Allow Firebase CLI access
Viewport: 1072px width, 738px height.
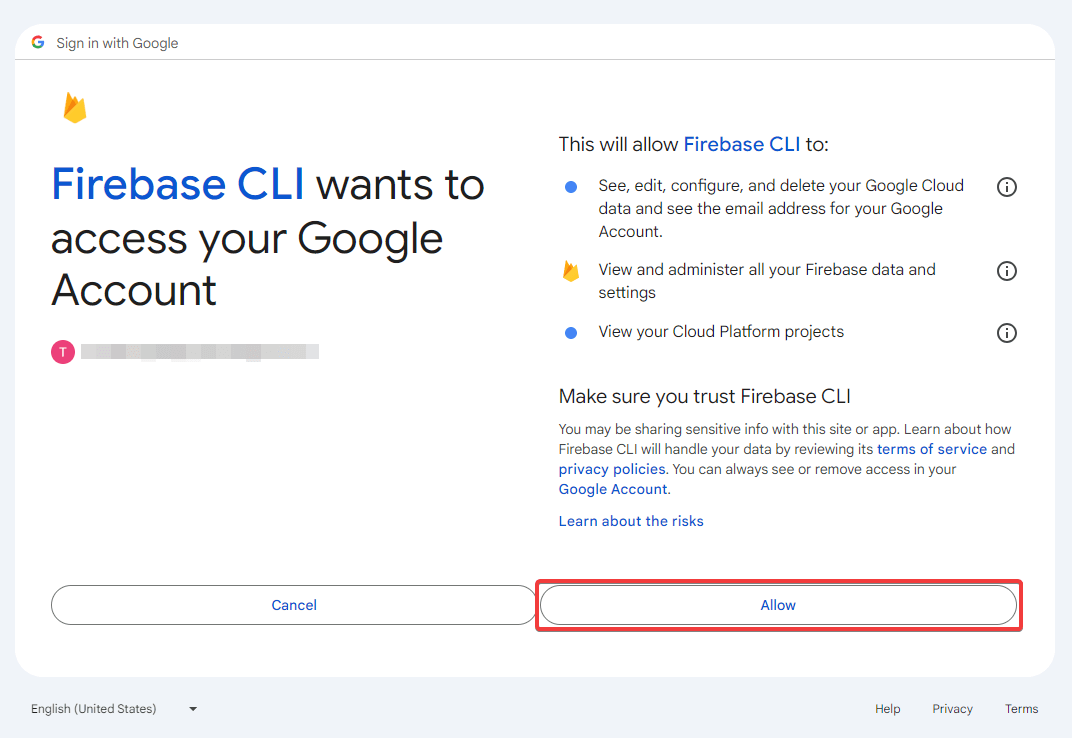point(778,605)
